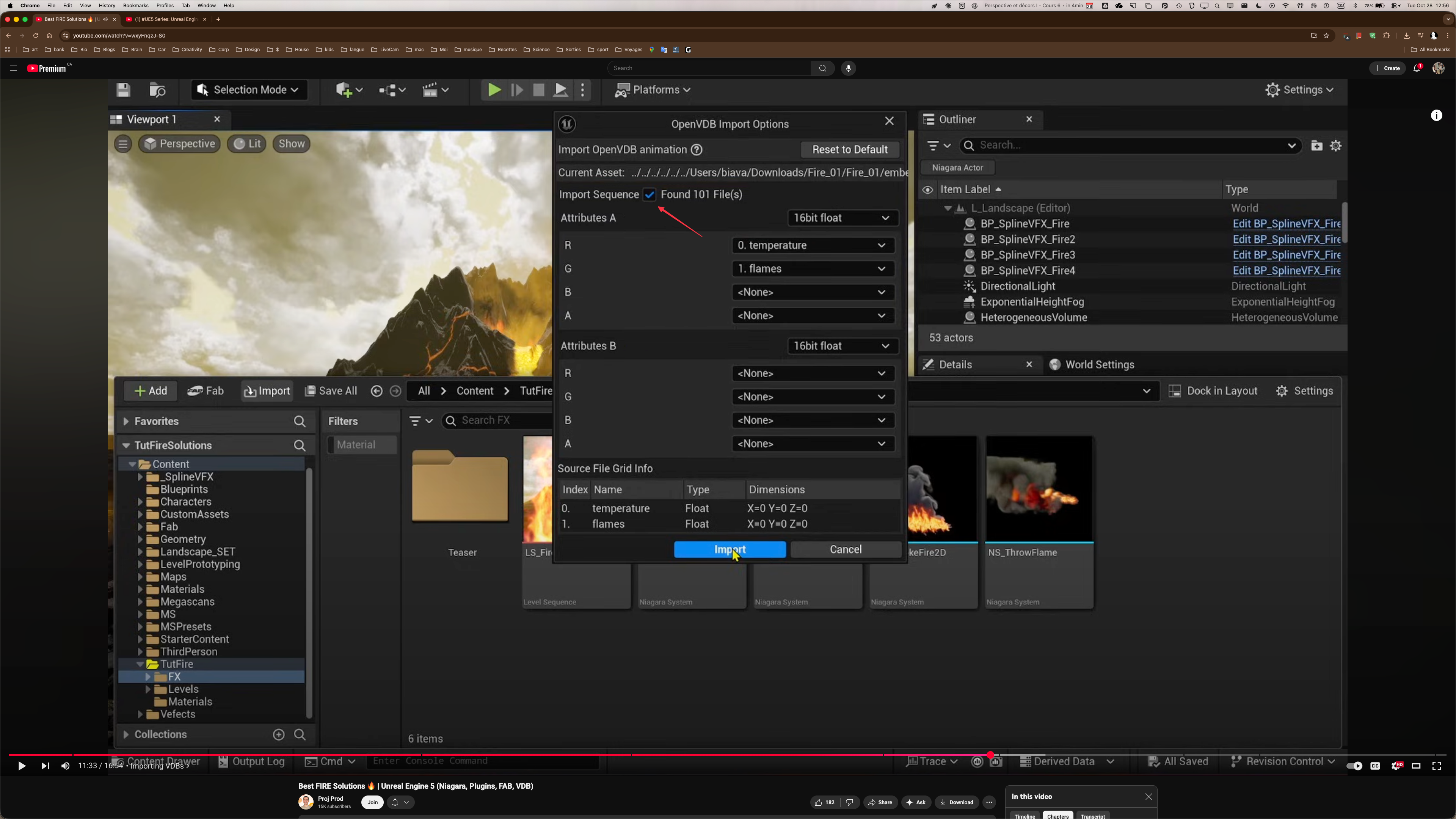Switch to the World Settings tab

point(1092,365)
